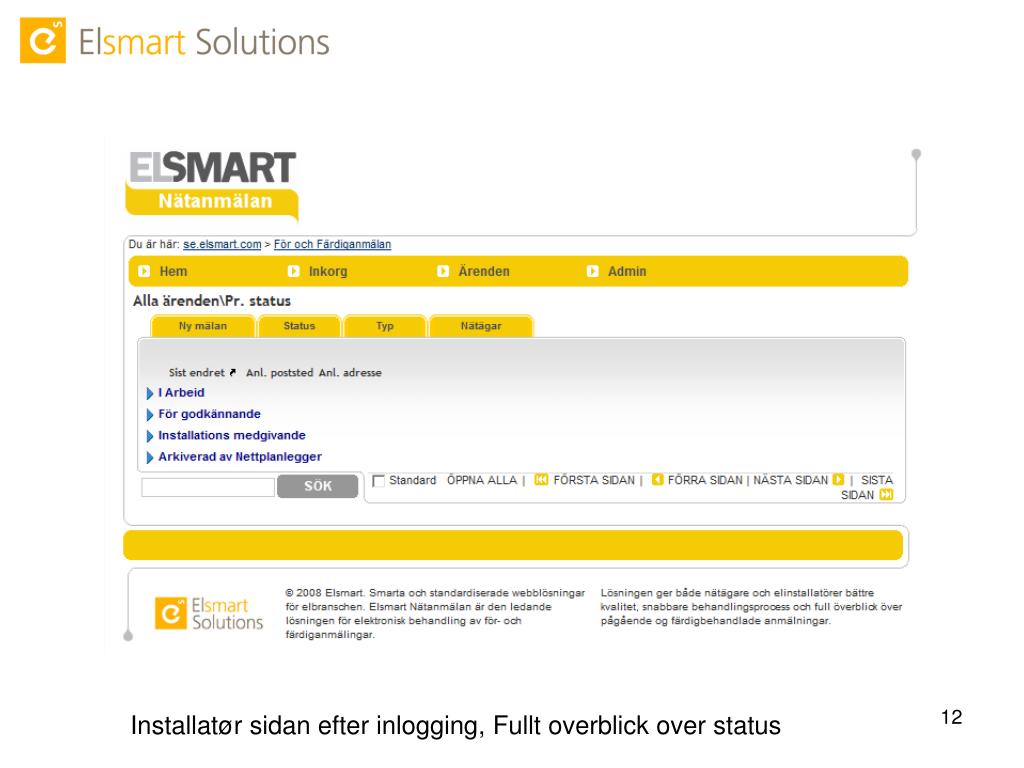The image size is (1024, 768).
Task: Switch to the Status tab
Action: 299,326
